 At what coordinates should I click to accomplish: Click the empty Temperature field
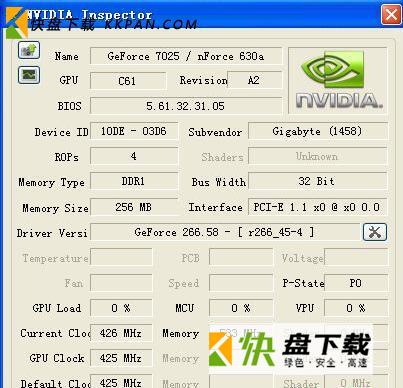[121, 257]
